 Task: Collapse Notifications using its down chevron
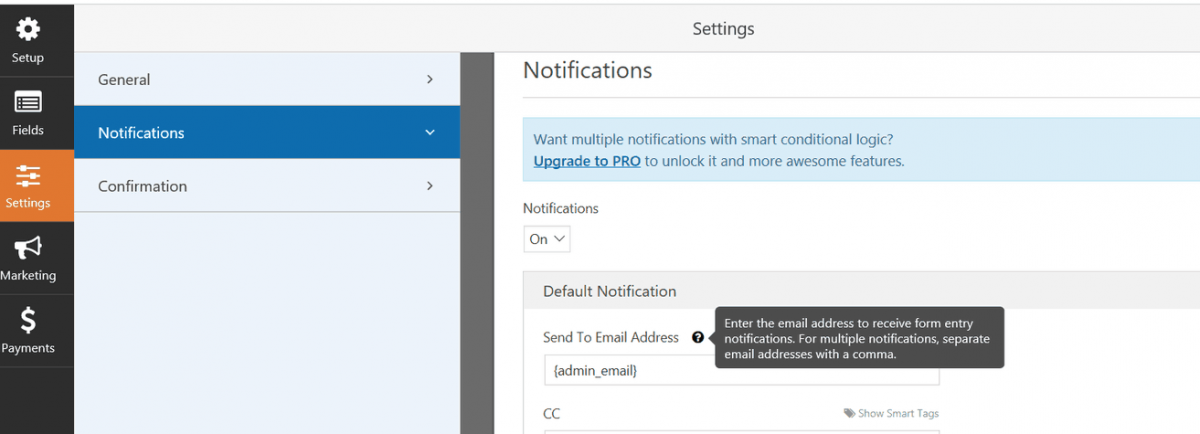(x=430, y=133)
